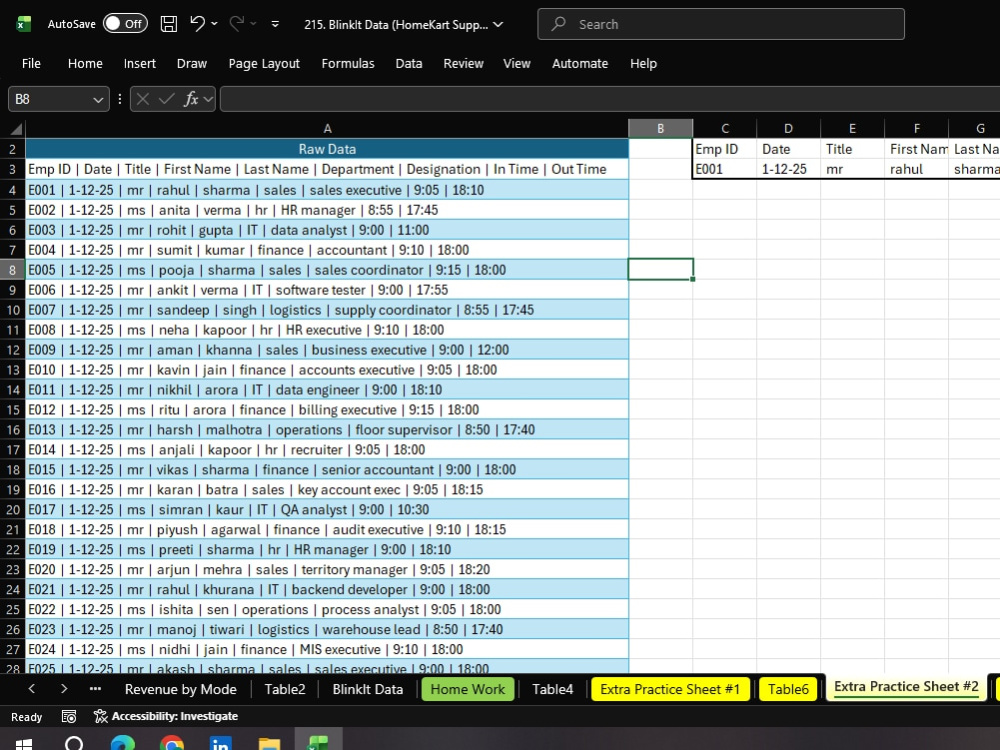Open the View ribbon tab
The image size is (1000, 750).
[517, 63]
